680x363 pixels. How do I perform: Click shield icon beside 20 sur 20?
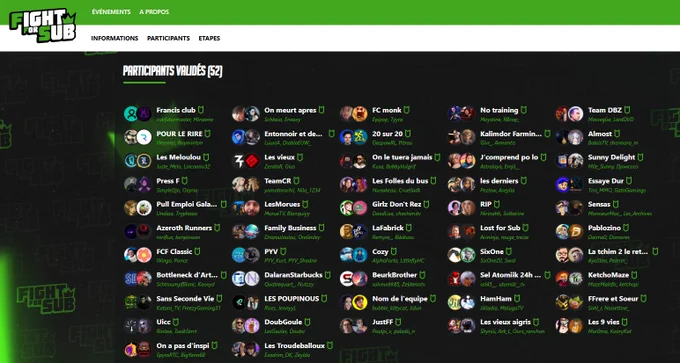click(x=408, y=134)
